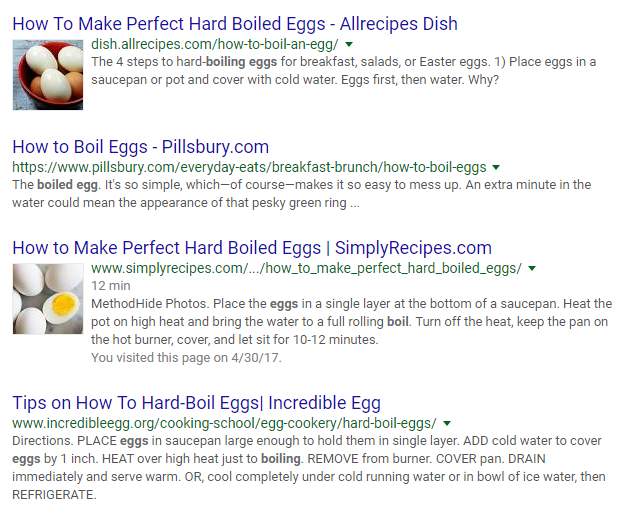Click the '12 min' cook time label
Screen dimensions: 621x524
[110, 286]
